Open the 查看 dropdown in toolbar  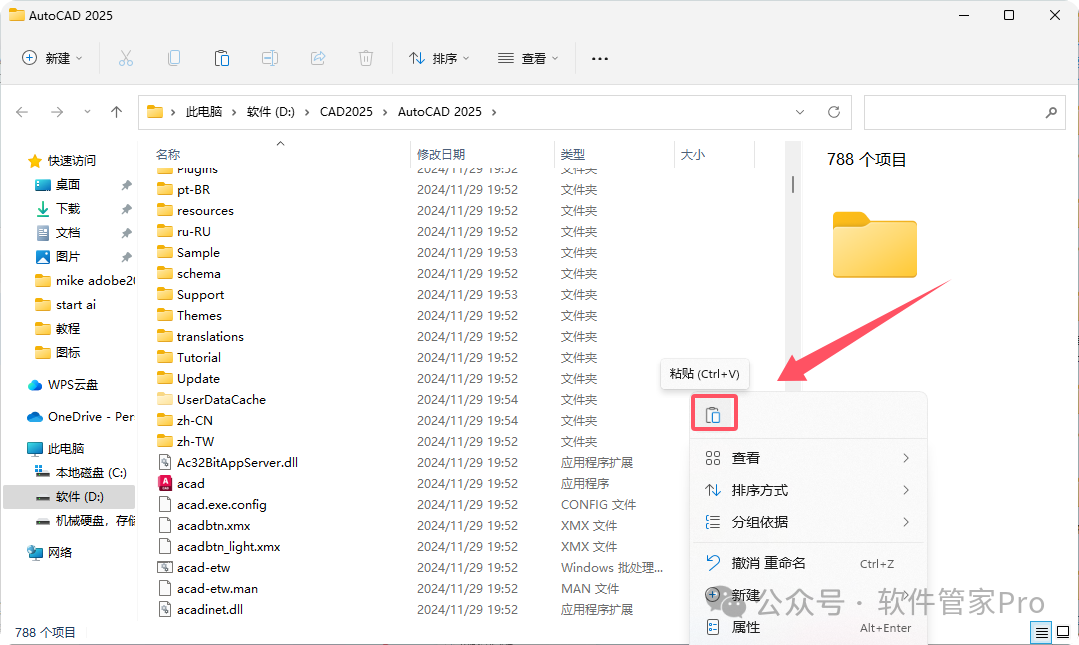point(528,59)
